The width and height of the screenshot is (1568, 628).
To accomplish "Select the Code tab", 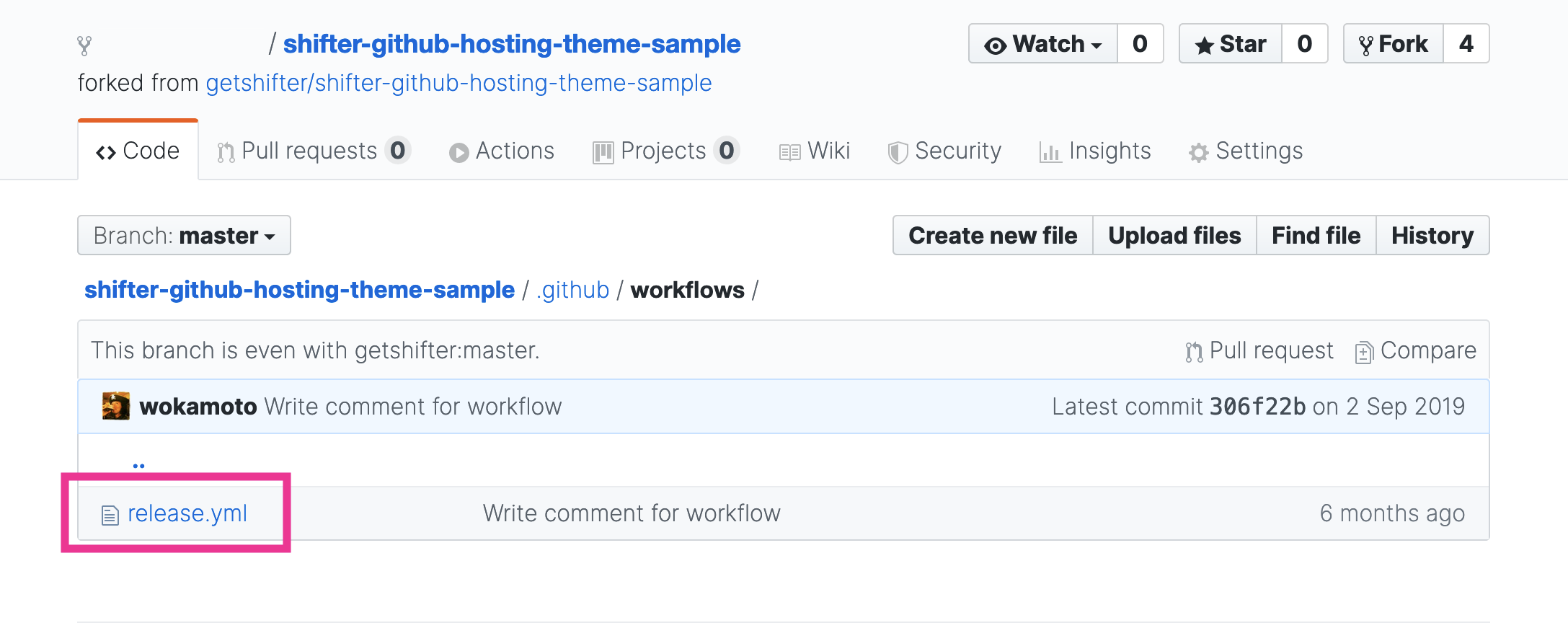I will 138,151.
